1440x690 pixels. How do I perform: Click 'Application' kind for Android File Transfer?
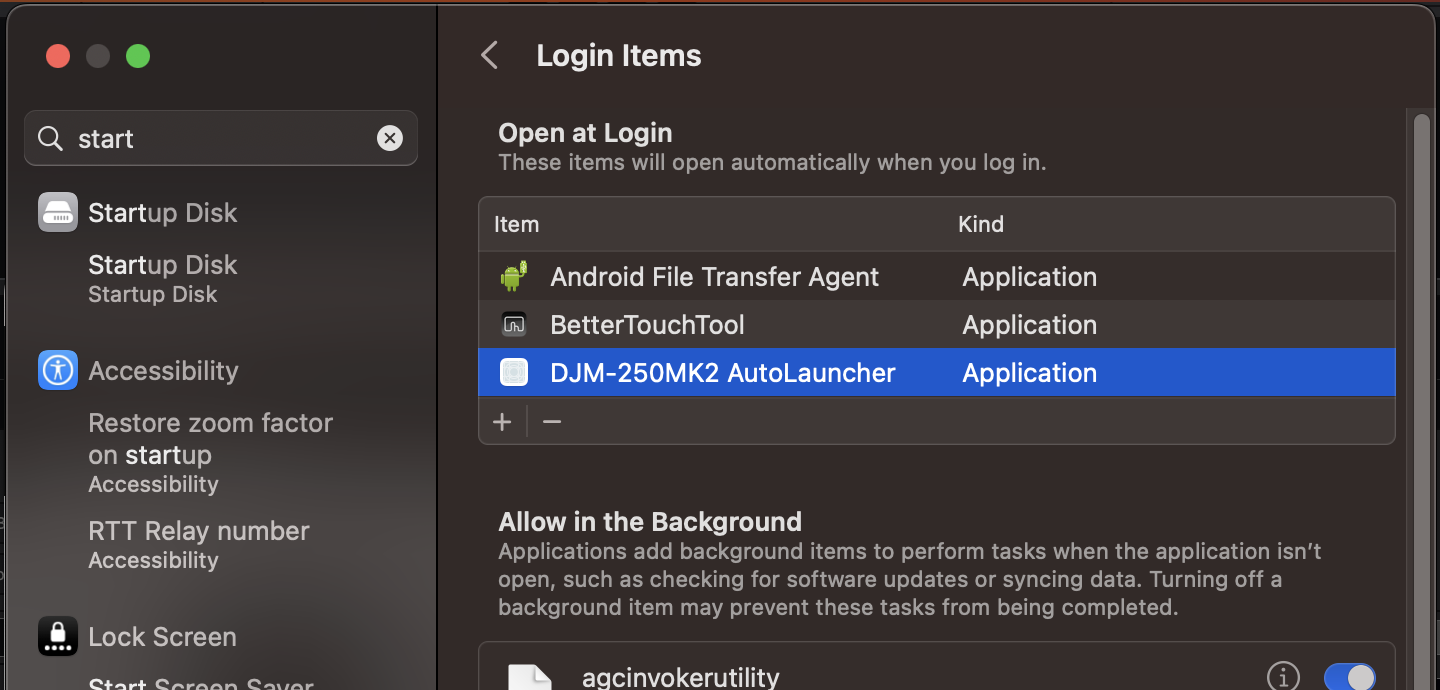pyautogui.click(x=1029, y=276)
